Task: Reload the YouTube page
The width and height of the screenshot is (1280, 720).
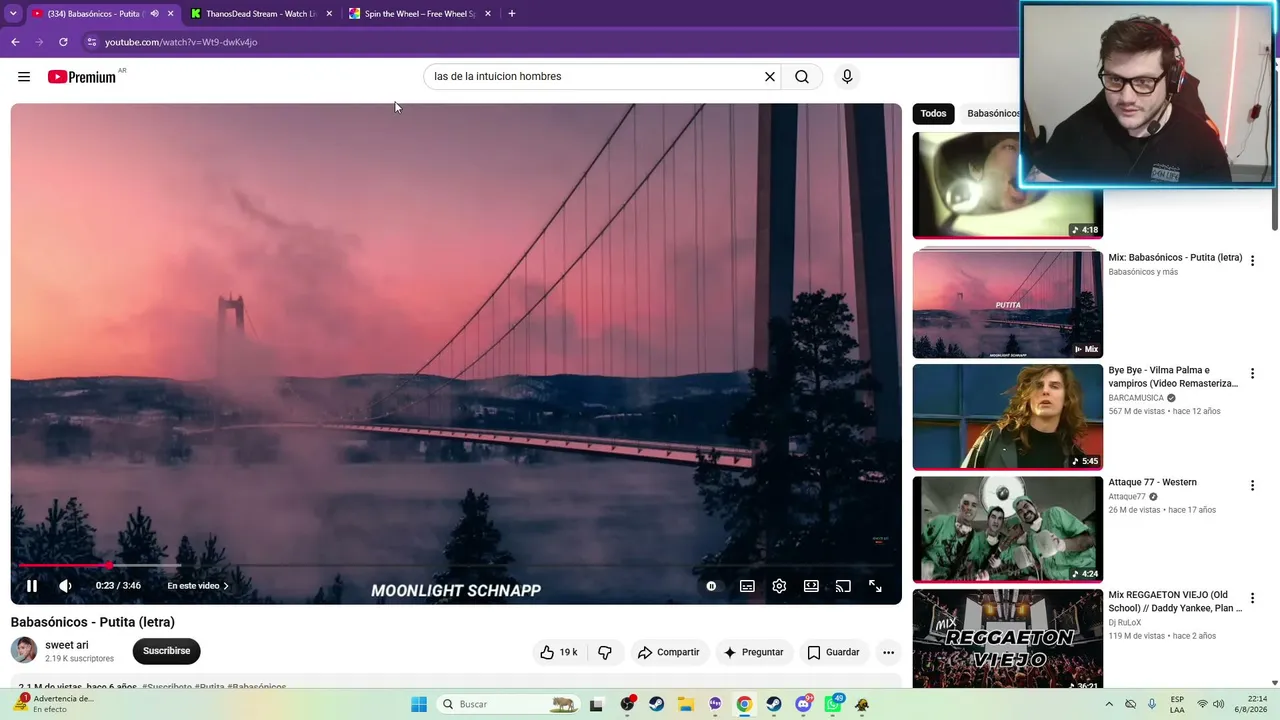Action: 63,42
